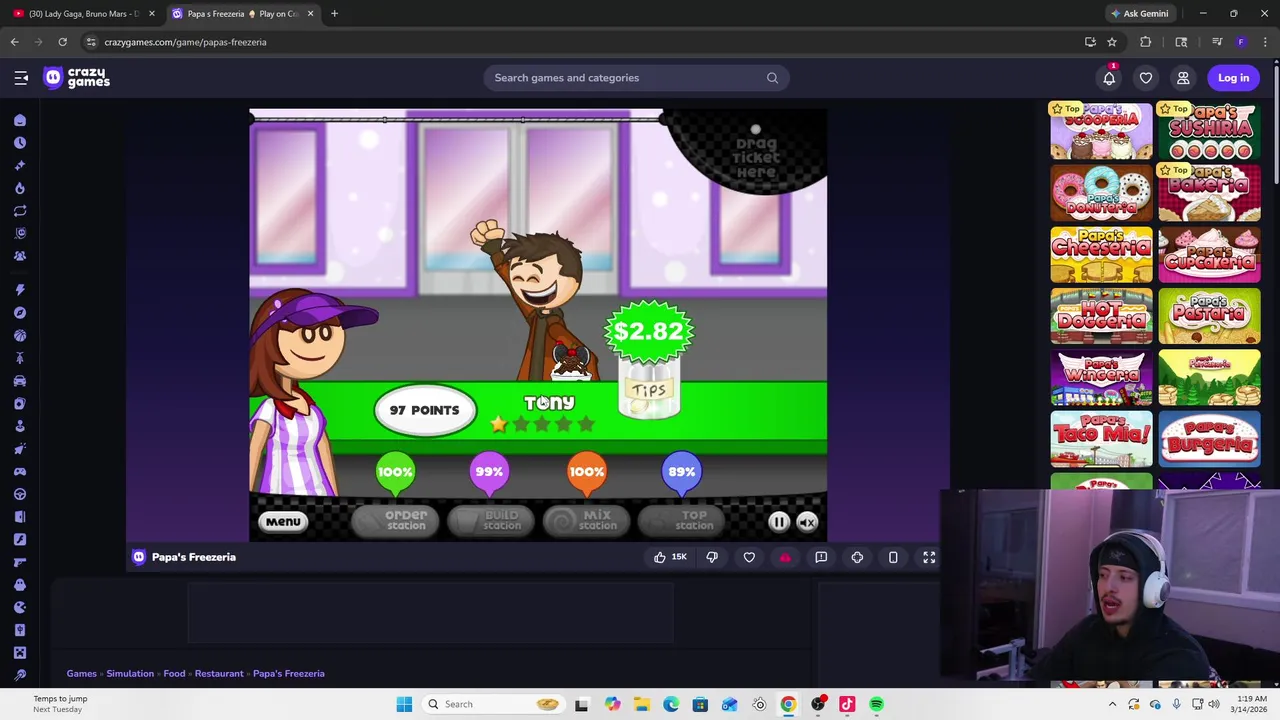Viewport: 1280px width, 720px height.
Task: Switch to the Lady Gaga YouTube tab
Action: pyautogui.click(x=83, y=13)
